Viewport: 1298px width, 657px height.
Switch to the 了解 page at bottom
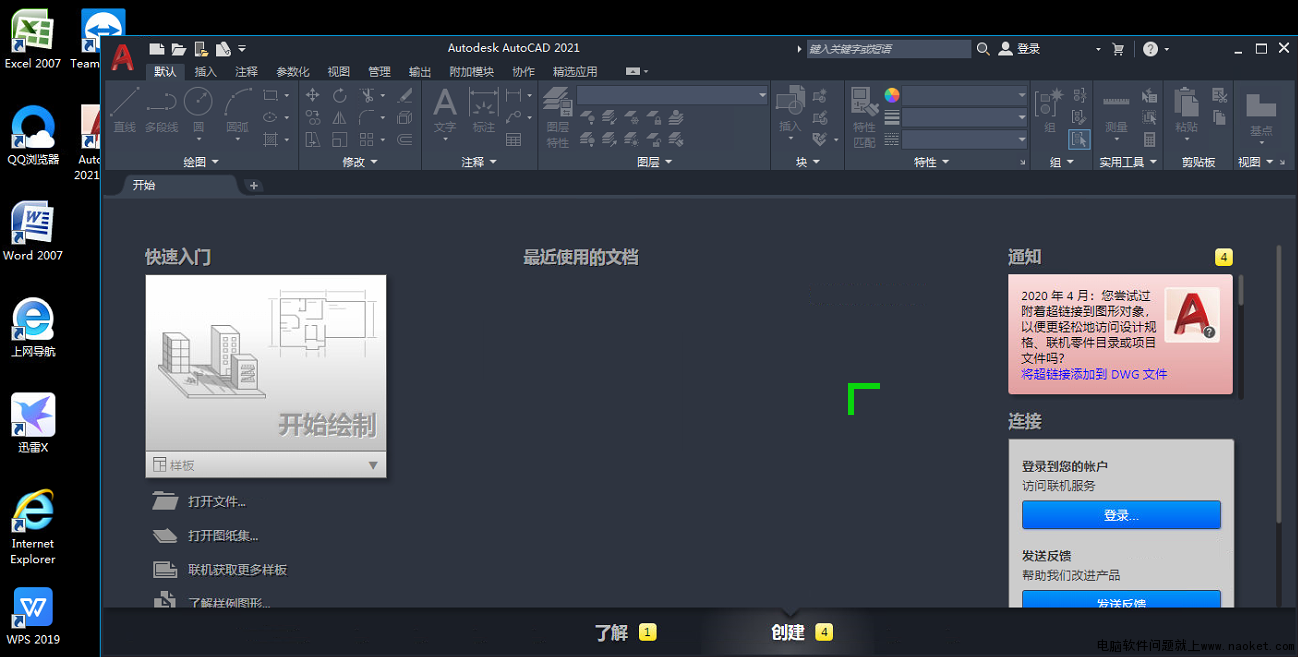click(x=625, y=632)
